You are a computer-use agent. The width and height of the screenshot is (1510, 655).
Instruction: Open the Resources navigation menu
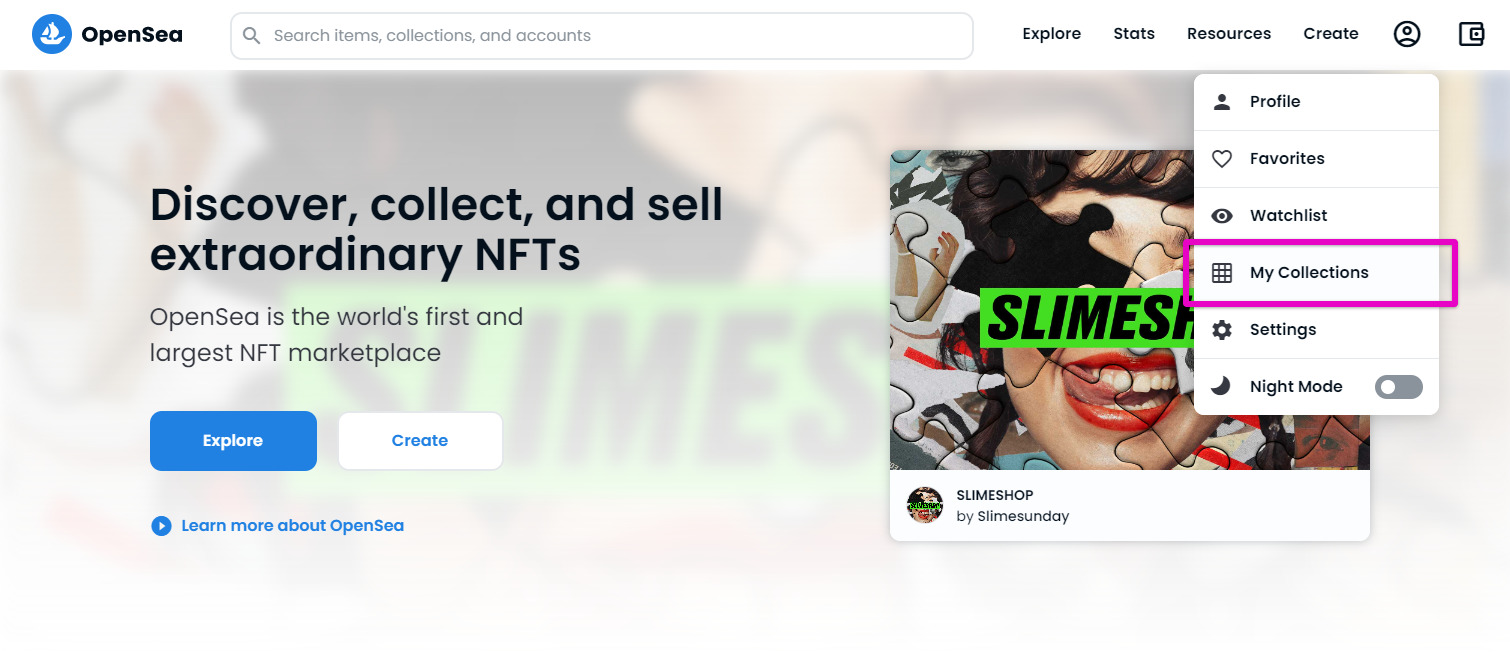pos(1229,34)
